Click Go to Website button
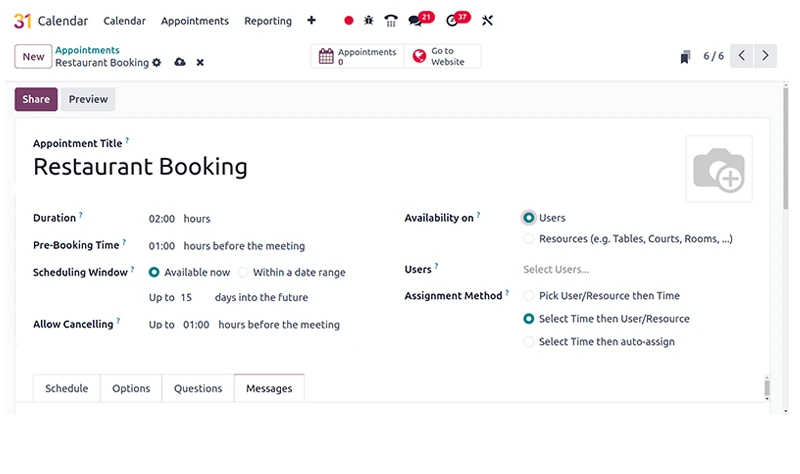This screenshot has height=474, width=800. point(442,56)
